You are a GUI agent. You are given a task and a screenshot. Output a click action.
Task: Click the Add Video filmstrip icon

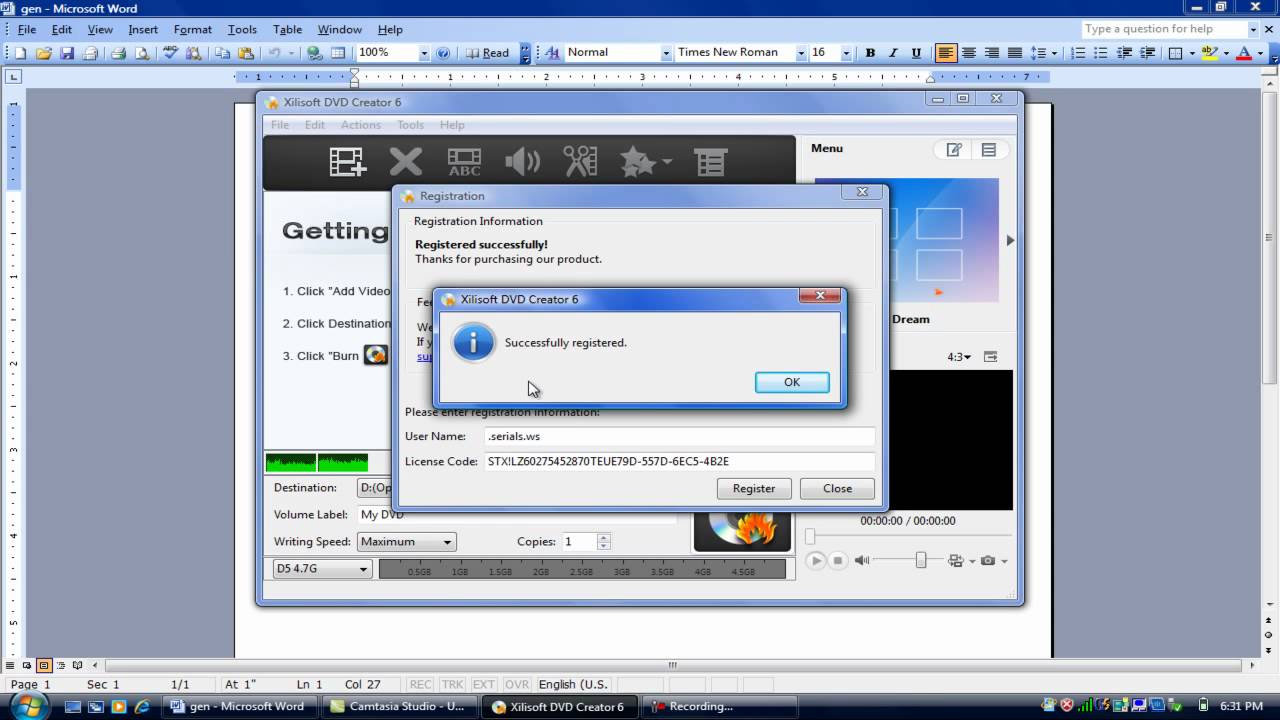(x=347, y=161)
